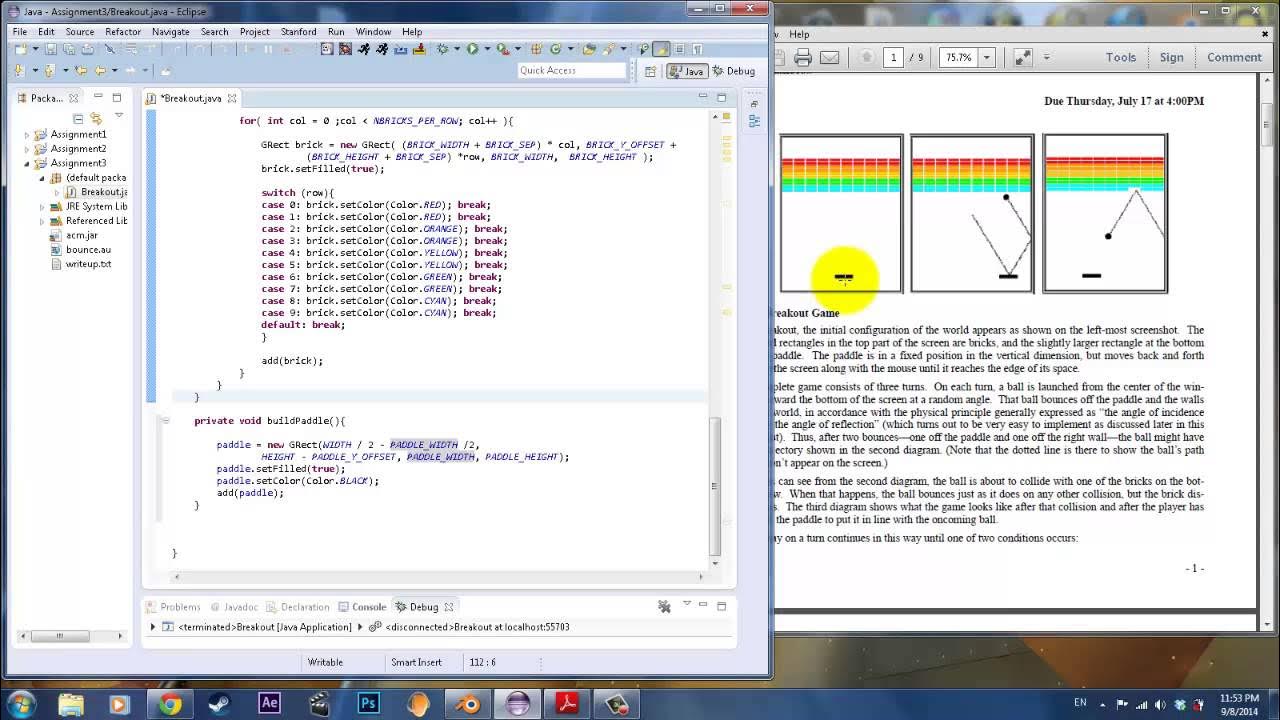The width and height of the screenshot is (1280, 720).
Task: Switch to the Debug perspective
Action: coord(733,71)
